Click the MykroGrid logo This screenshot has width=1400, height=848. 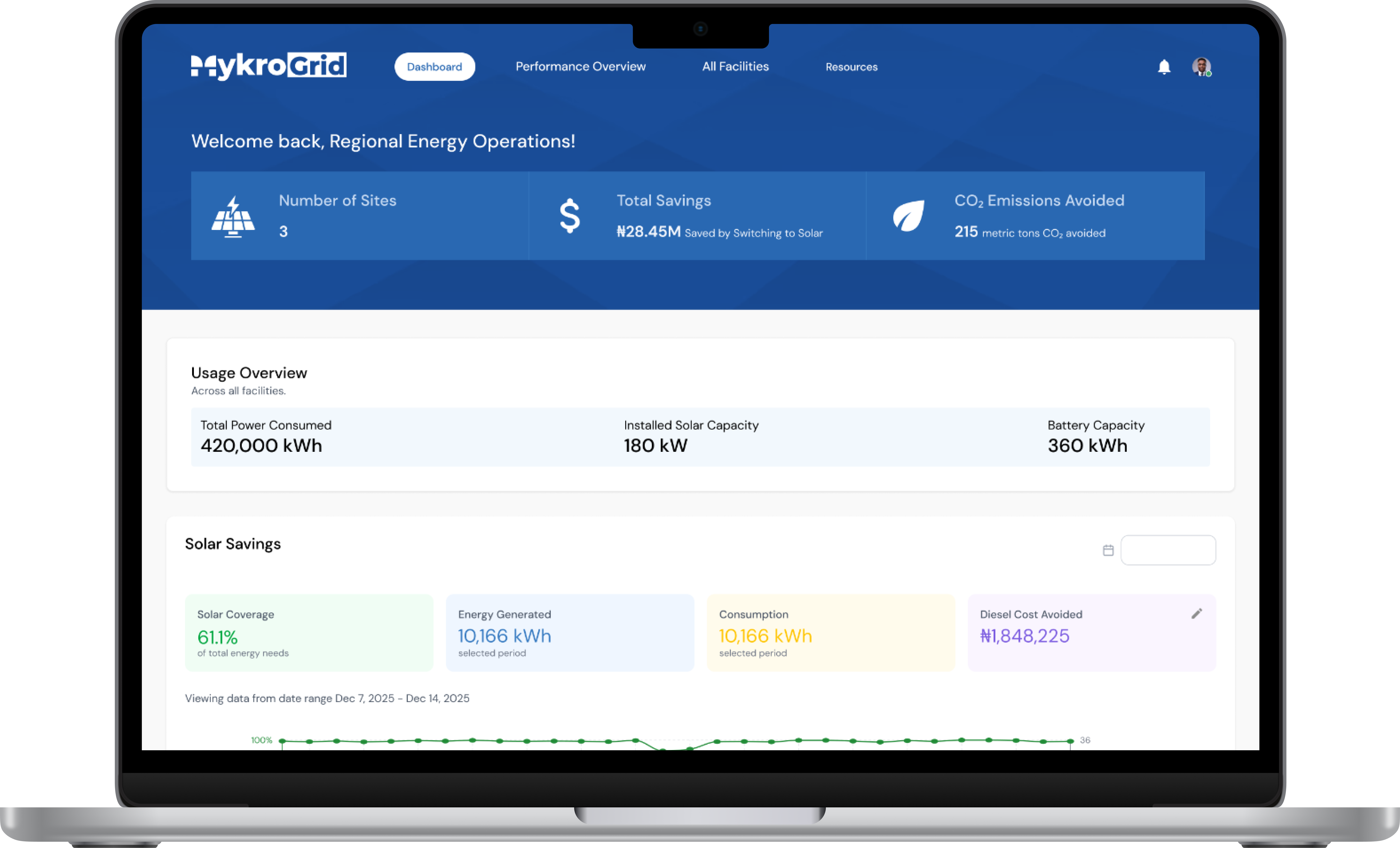pos(269,67)
